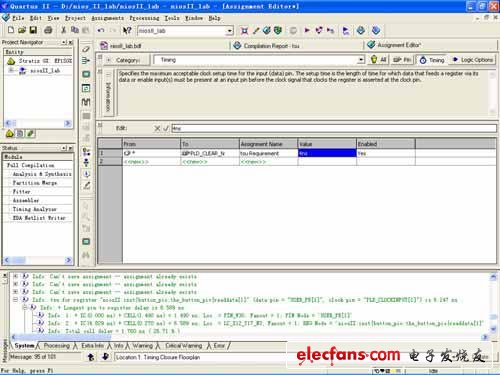This screenshot has height=375, width=500.
Task: Click the Edit value input field
Action: (x=334, y=128)
